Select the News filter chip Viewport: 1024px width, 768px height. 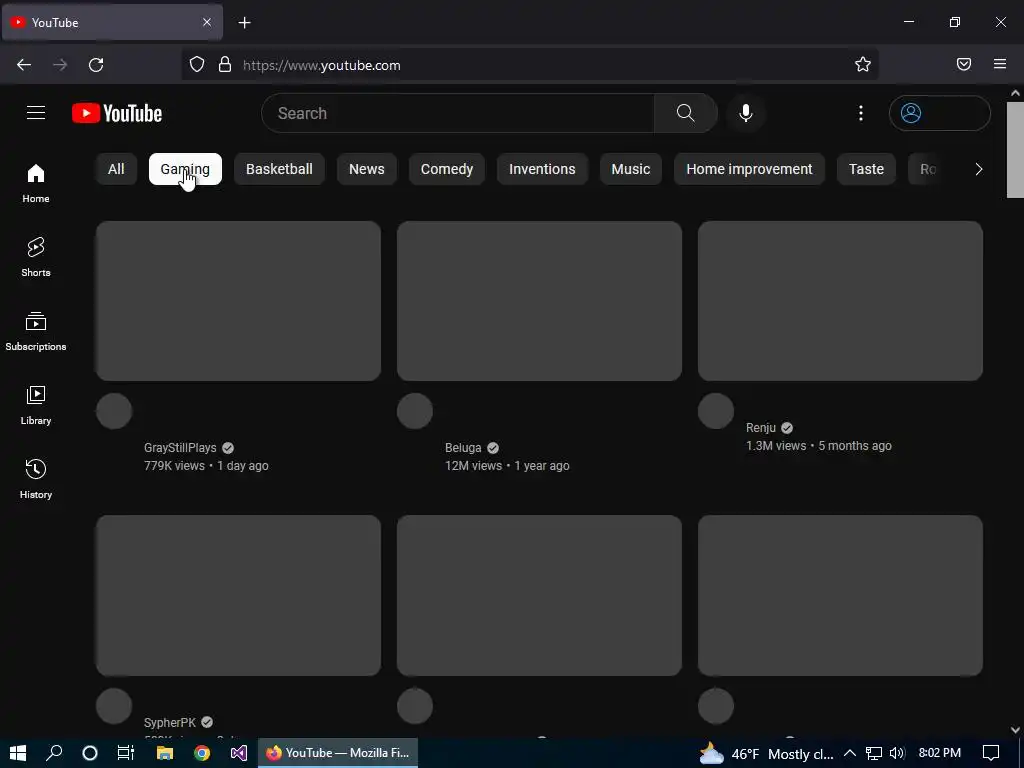(367, 169)
